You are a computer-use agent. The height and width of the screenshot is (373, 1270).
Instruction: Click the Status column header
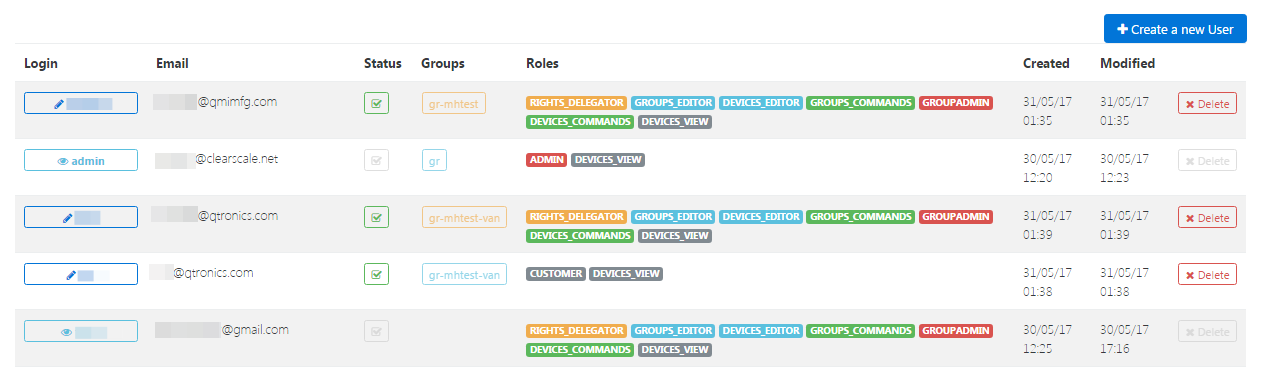point(383,63)
